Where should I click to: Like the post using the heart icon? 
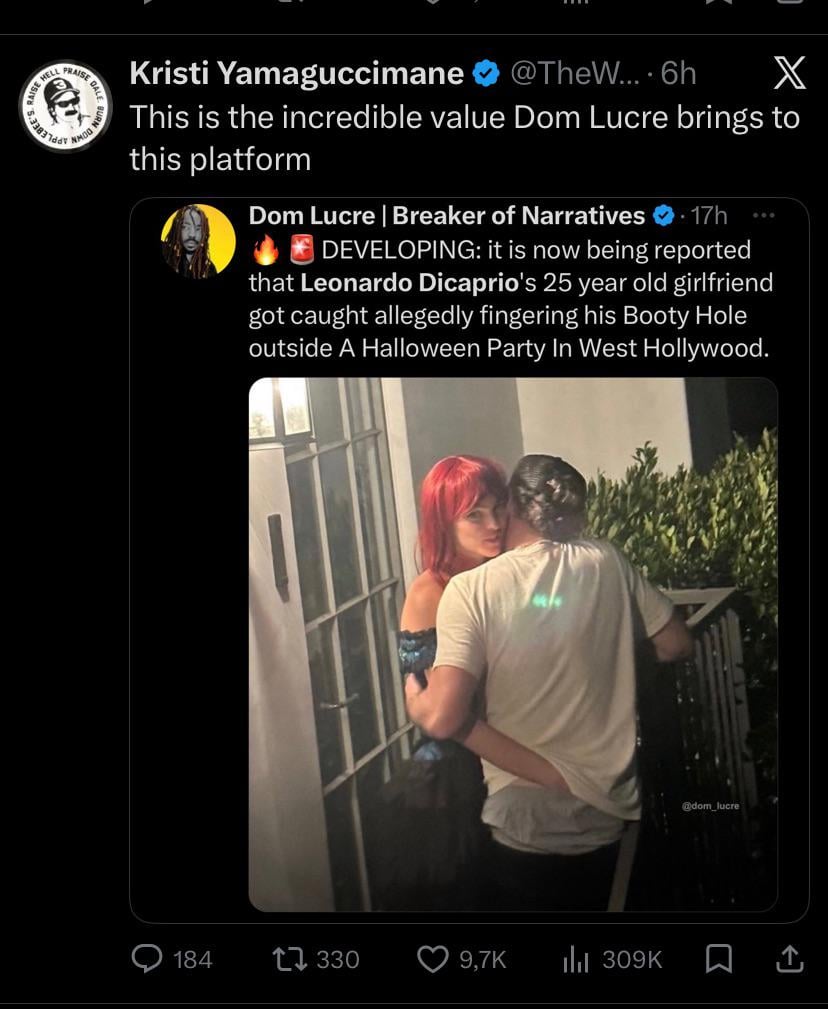pyautogui.click(x=433, y=959)
